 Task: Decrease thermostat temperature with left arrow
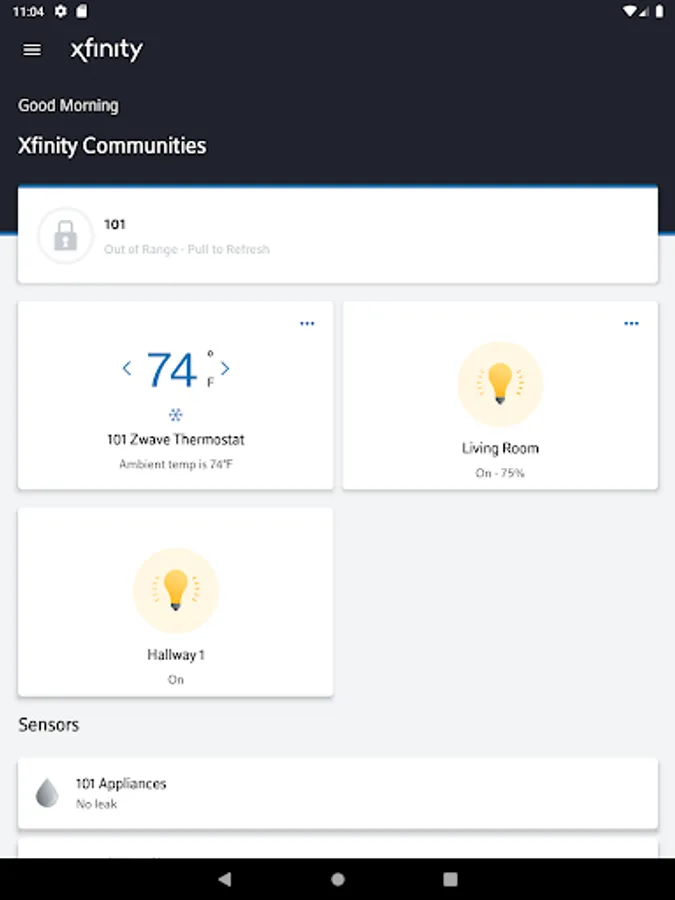(127, 369)
